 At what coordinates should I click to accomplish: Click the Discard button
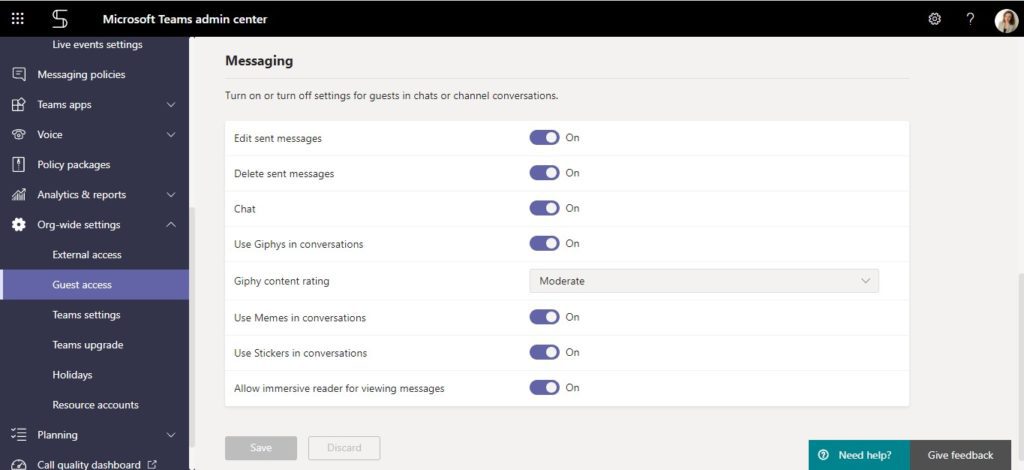pyautogui.click(x=344, y=448)
